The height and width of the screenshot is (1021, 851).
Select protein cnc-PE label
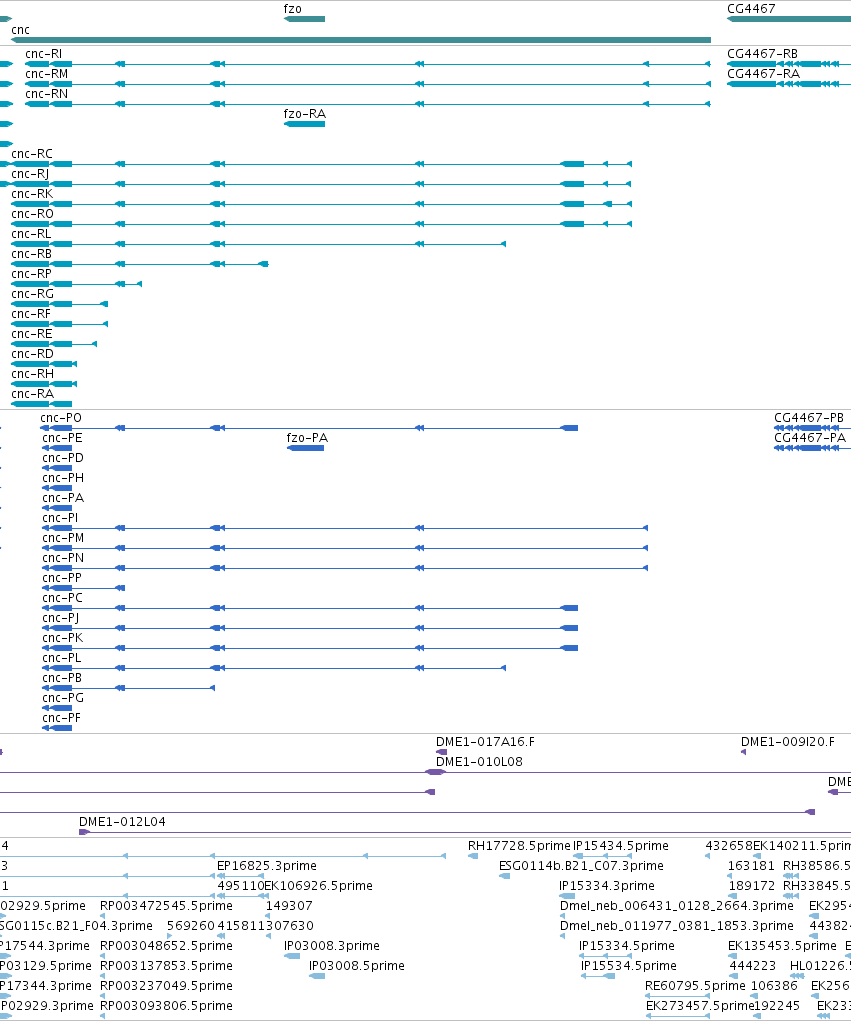click(x=63, y=438)
